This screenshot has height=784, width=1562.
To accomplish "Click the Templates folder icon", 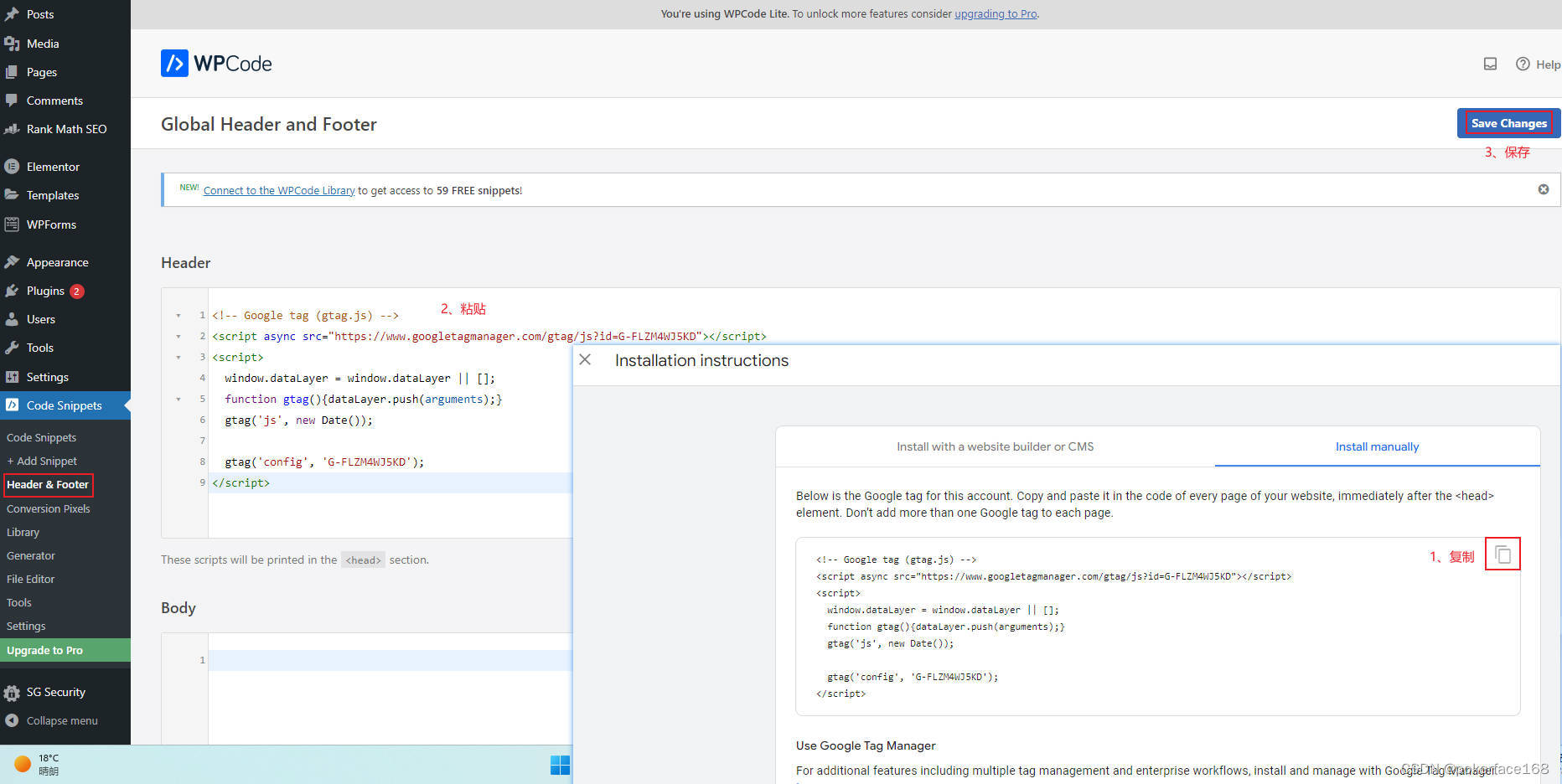I will pos(12,195).
